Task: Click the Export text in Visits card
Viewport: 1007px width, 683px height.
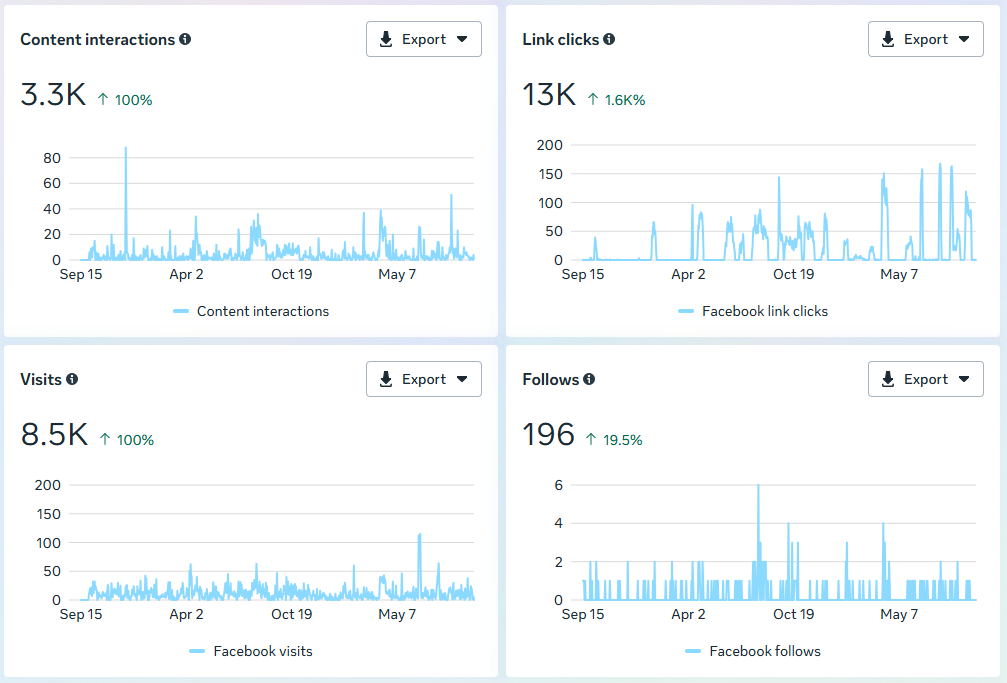Action: 424,379
